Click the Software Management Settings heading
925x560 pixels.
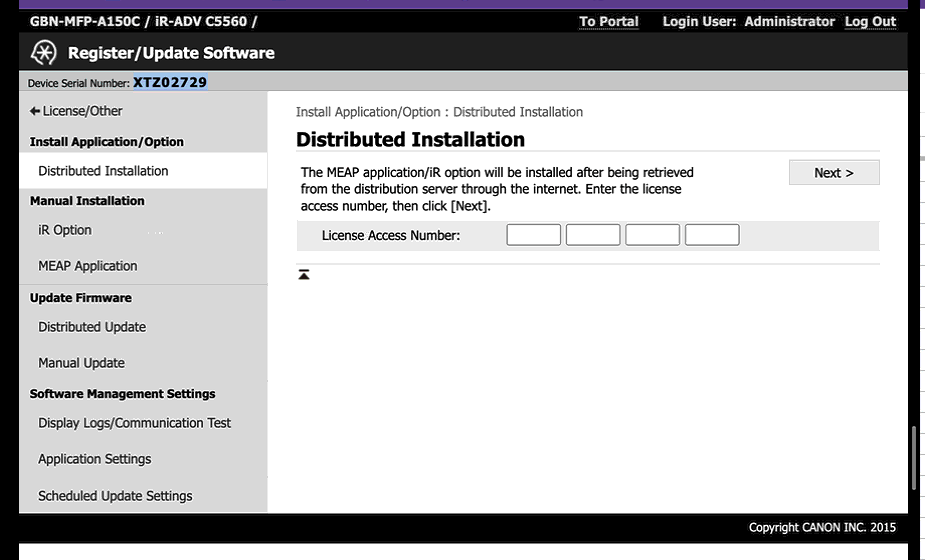point(123,394)
